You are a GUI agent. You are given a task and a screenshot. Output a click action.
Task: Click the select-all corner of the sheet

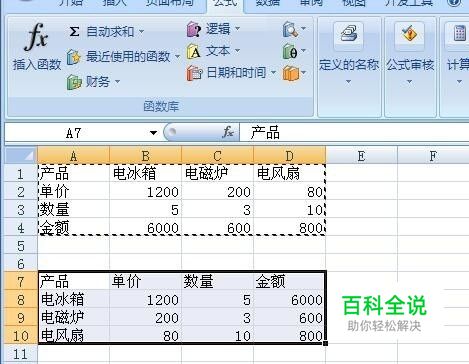tap(21, 155)
